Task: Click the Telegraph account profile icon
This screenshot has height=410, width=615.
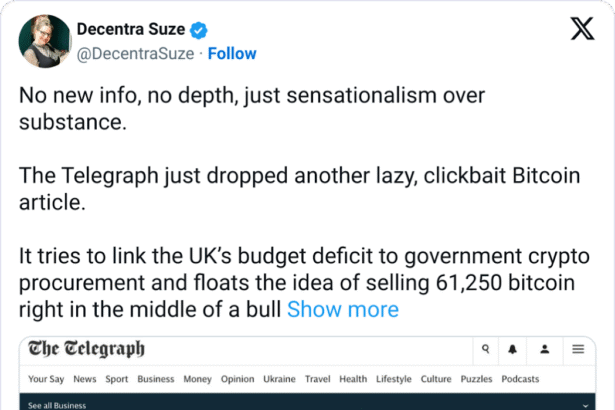Action: pos(545,350)
